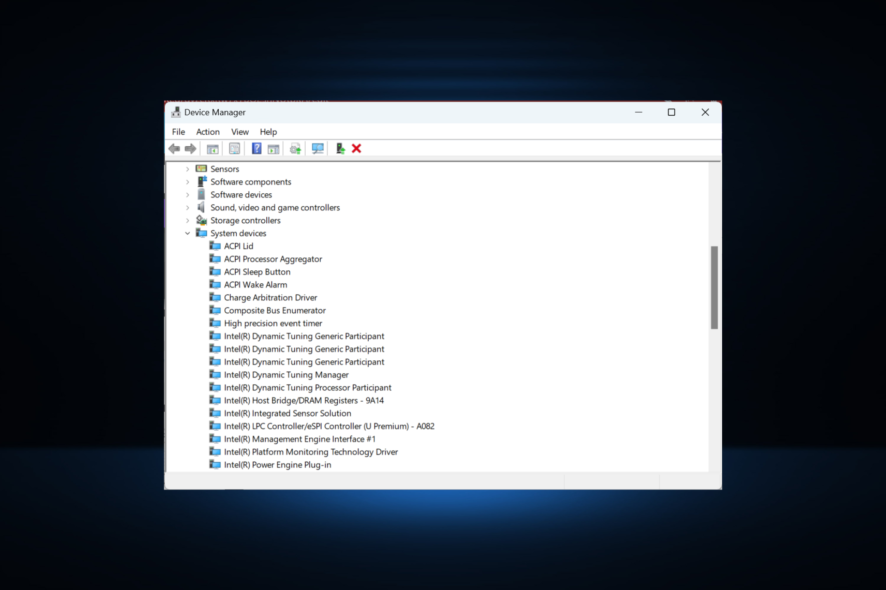886x590 pixels.
Task: Select Charge Arbitration Driver
Action: coord(271,297)
